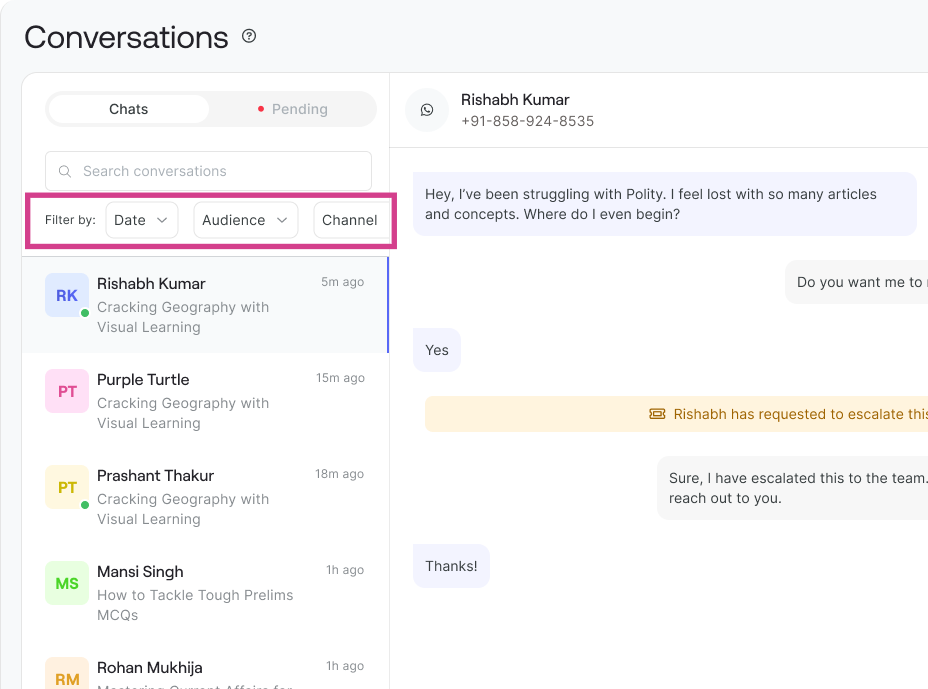
Task: Click Rishabh Kumar's name in chat header
Action: point(515,100)
